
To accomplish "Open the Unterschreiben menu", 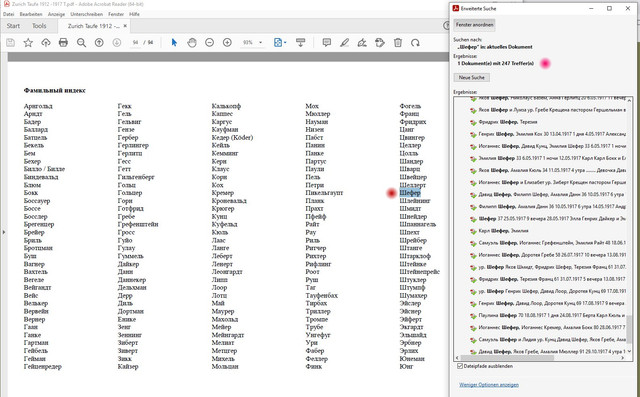I will tap(87, 14).
